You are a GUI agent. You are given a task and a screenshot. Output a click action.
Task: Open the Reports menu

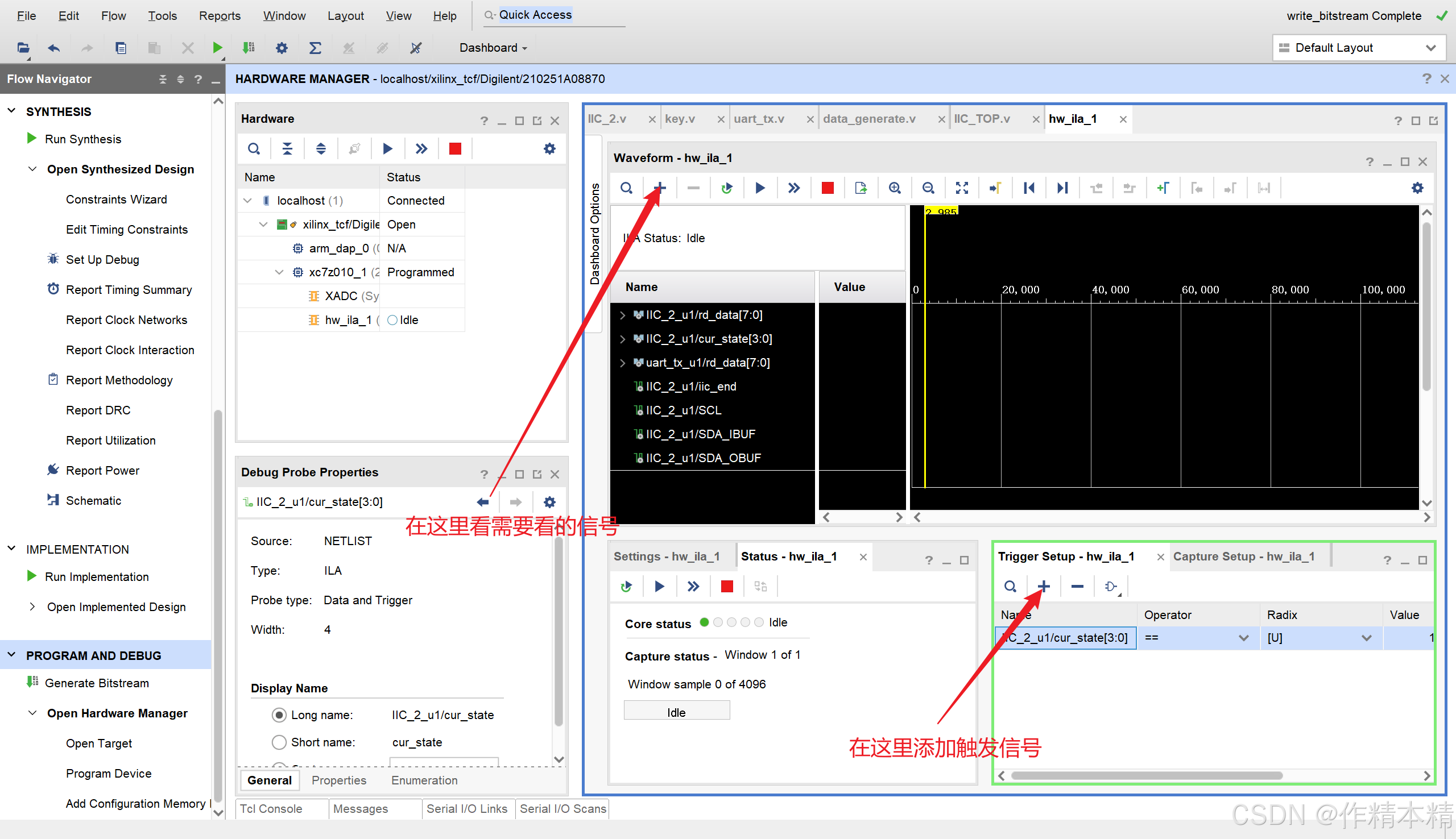coord(220,15)
